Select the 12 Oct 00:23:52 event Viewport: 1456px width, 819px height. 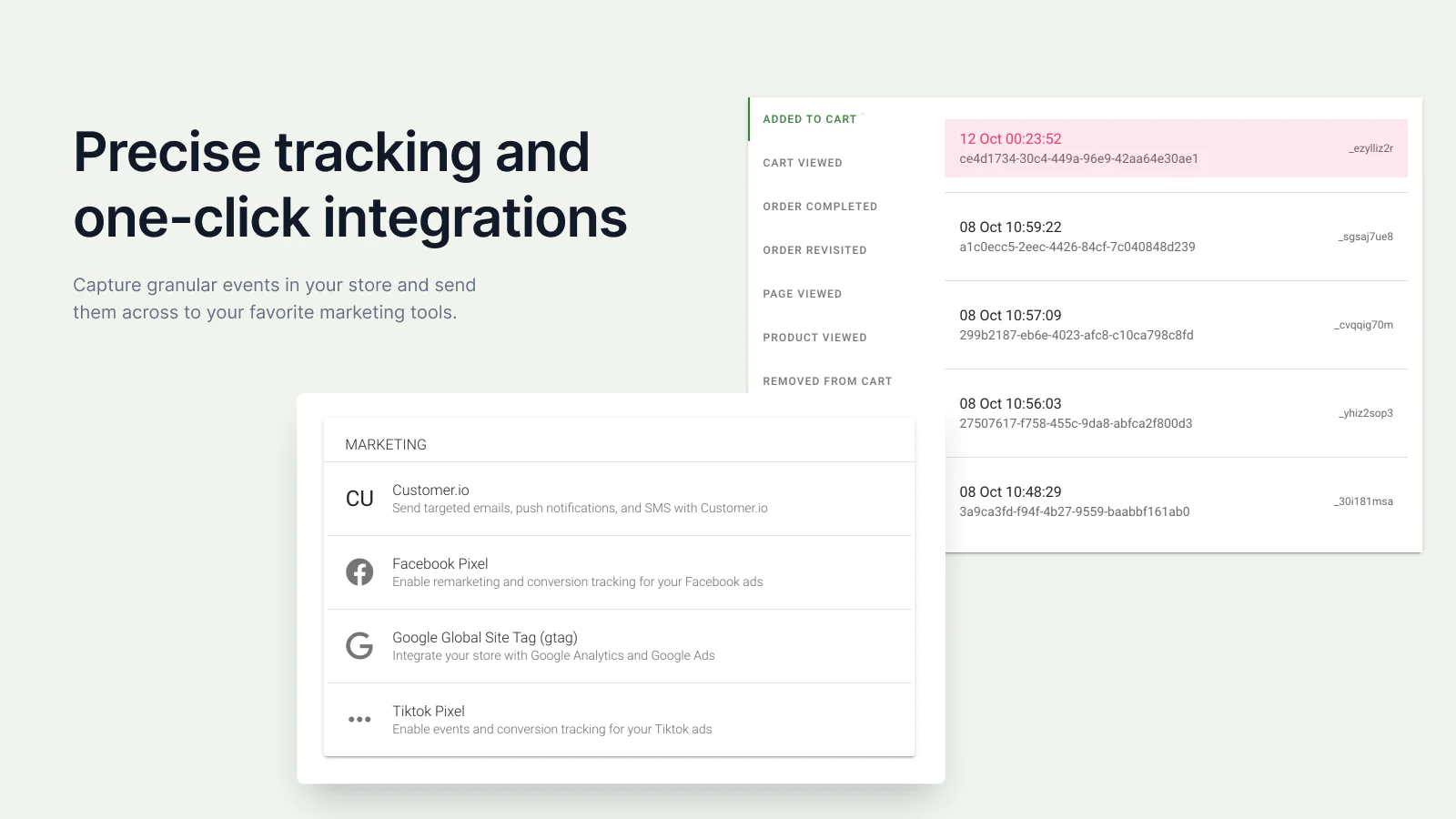click(1176, 148)
